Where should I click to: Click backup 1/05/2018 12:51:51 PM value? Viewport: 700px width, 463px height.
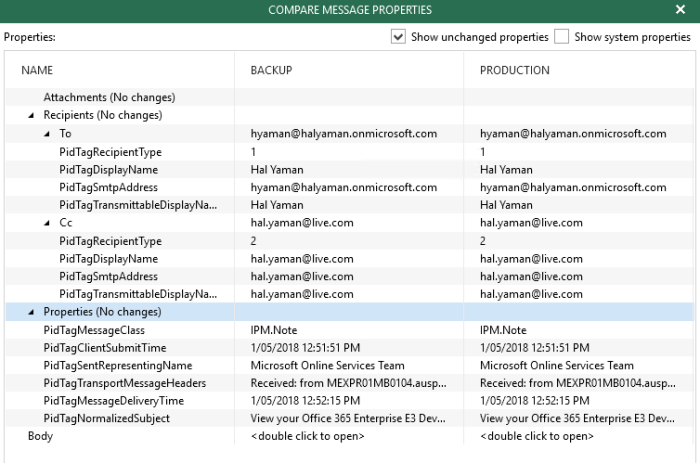[305, 348]
